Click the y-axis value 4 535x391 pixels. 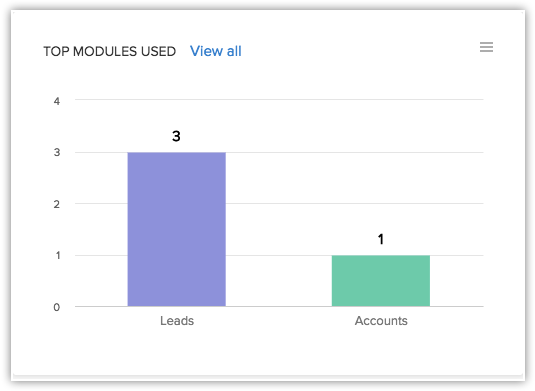pyautogui.click(x=57, y=101)
